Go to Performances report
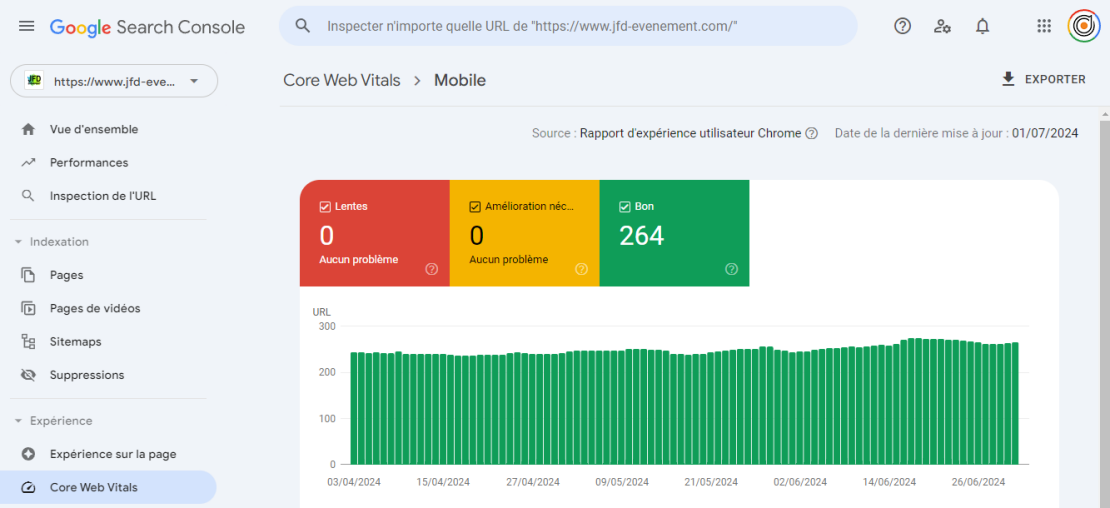1110x508 pixels. click(89, 162)
